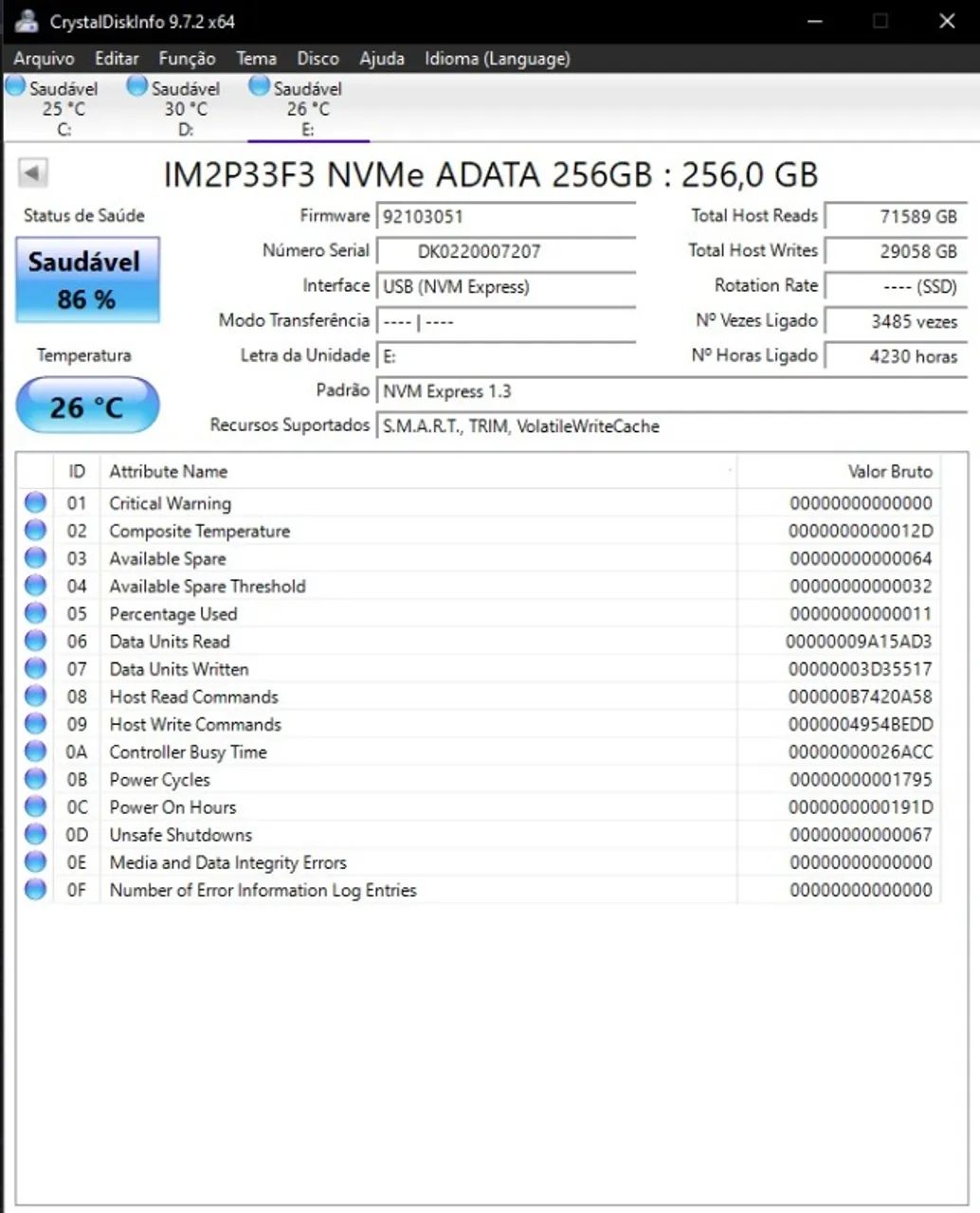980x1213 pixels.
Task: Click raw value 00000000001795
Action: [861, 779]
